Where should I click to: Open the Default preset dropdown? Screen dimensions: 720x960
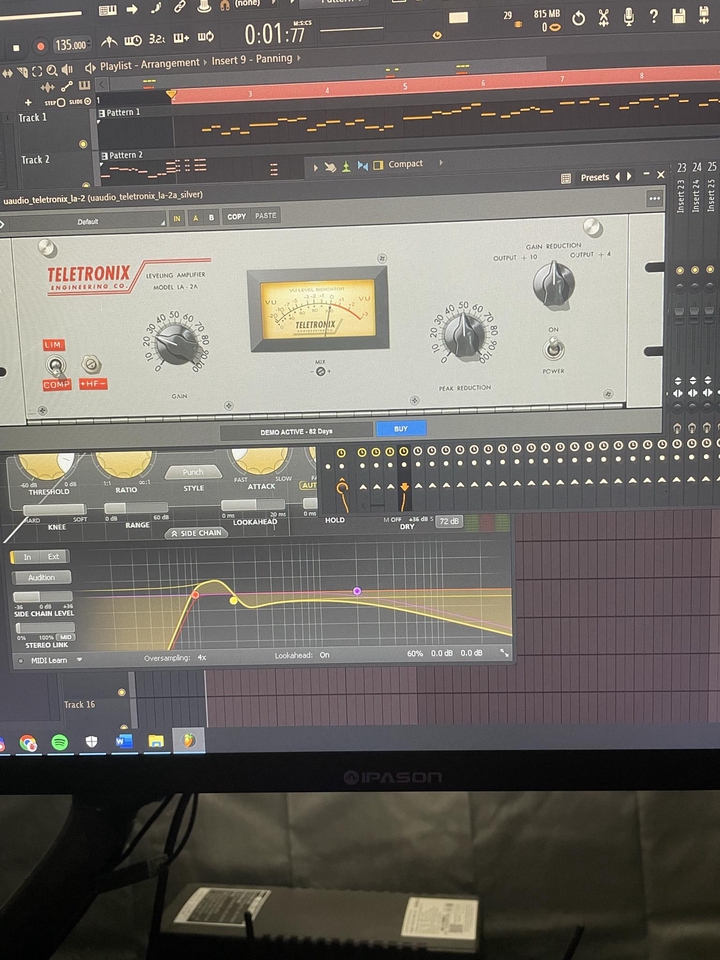[x=86, y=222]
